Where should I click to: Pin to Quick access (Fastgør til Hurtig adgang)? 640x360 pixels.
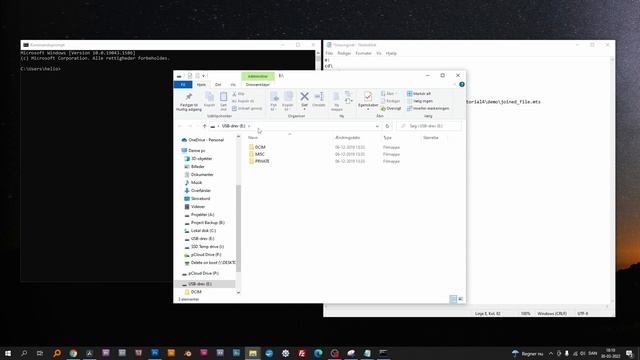pyautogui.click(x=189, y=102)
